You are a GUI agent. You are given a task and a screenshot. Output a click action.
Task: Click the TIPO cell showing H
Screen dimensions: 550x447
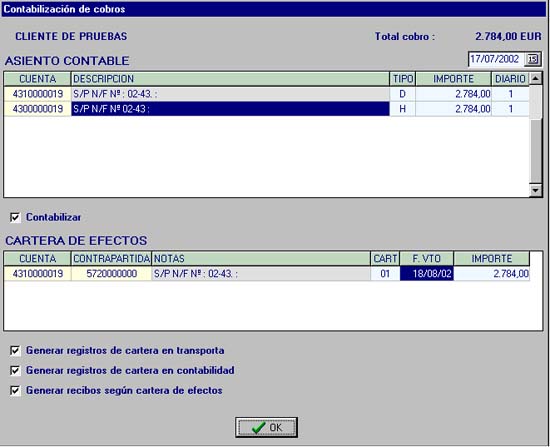(x=402, y=109)
